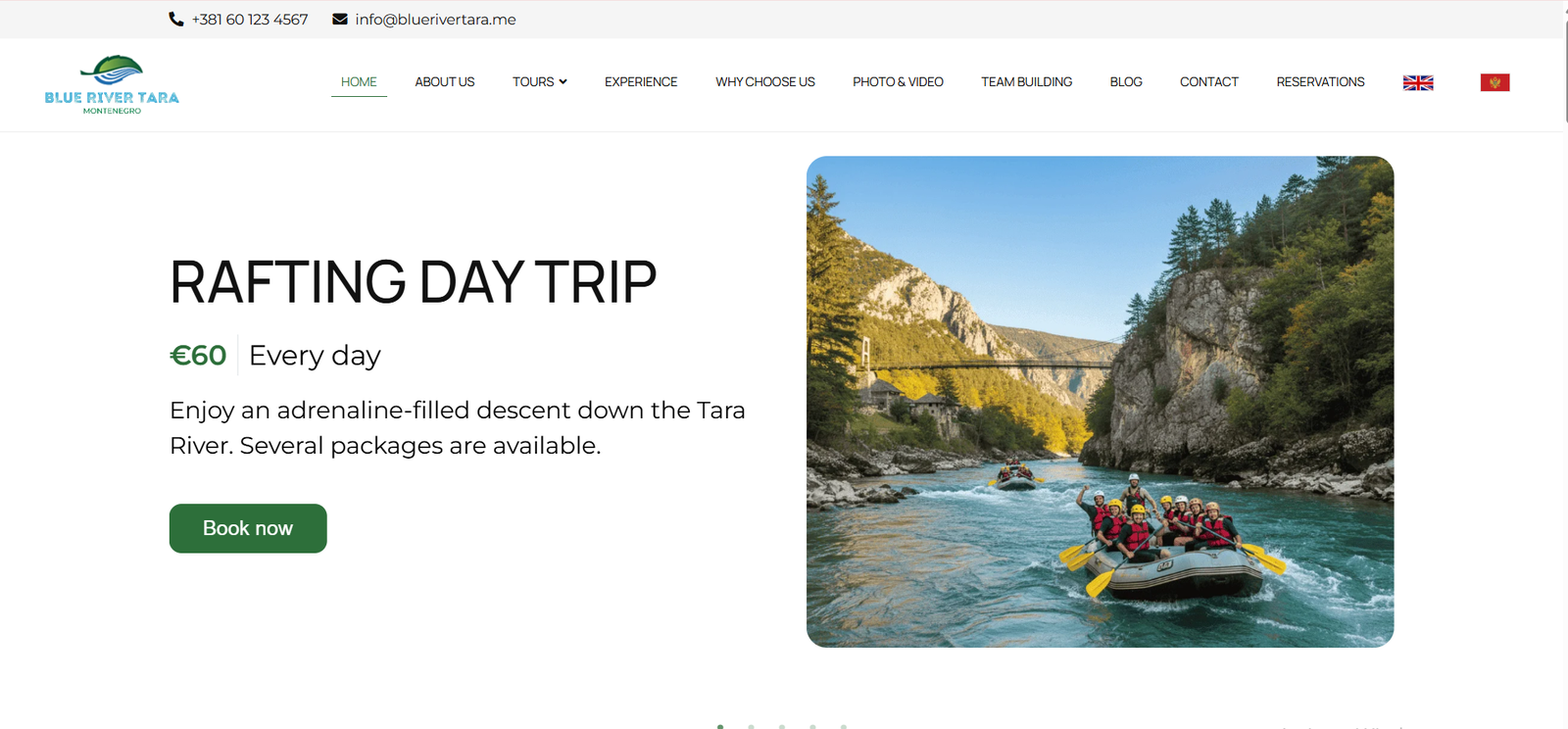This screenshot has width=1568, height=729.
Task: Expand the Tours dropdown chevron
Action: pos(563,82)
